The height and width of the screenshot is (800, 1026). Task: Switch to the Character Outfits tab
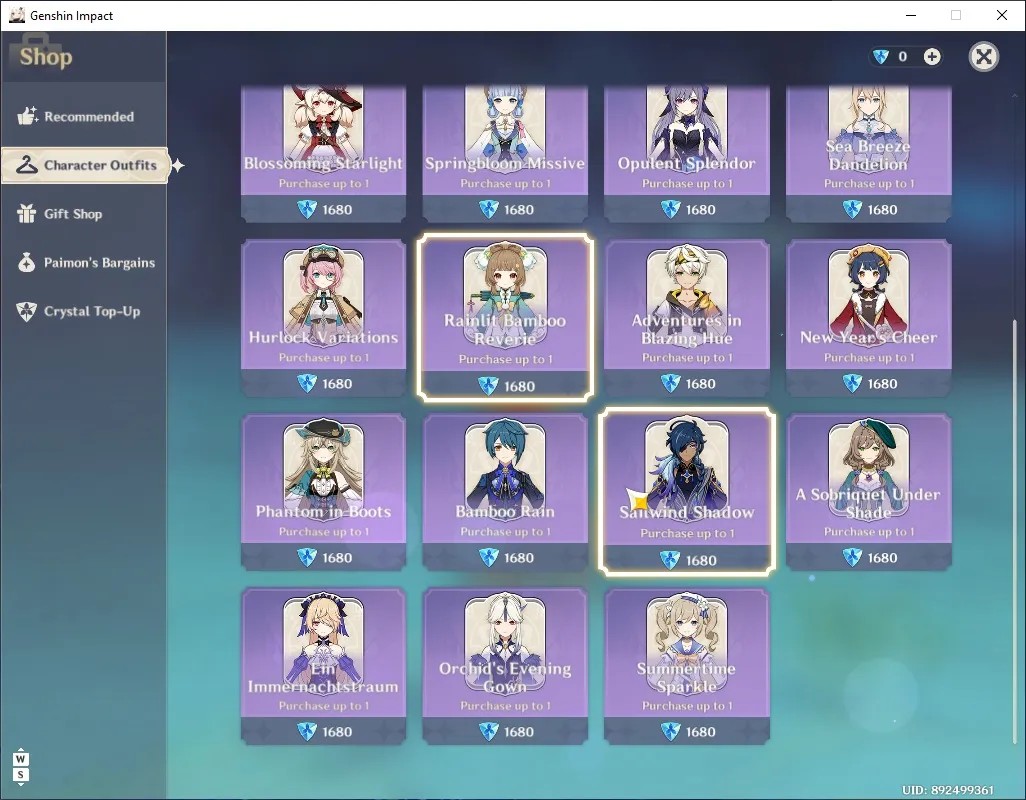click(84, 165)
